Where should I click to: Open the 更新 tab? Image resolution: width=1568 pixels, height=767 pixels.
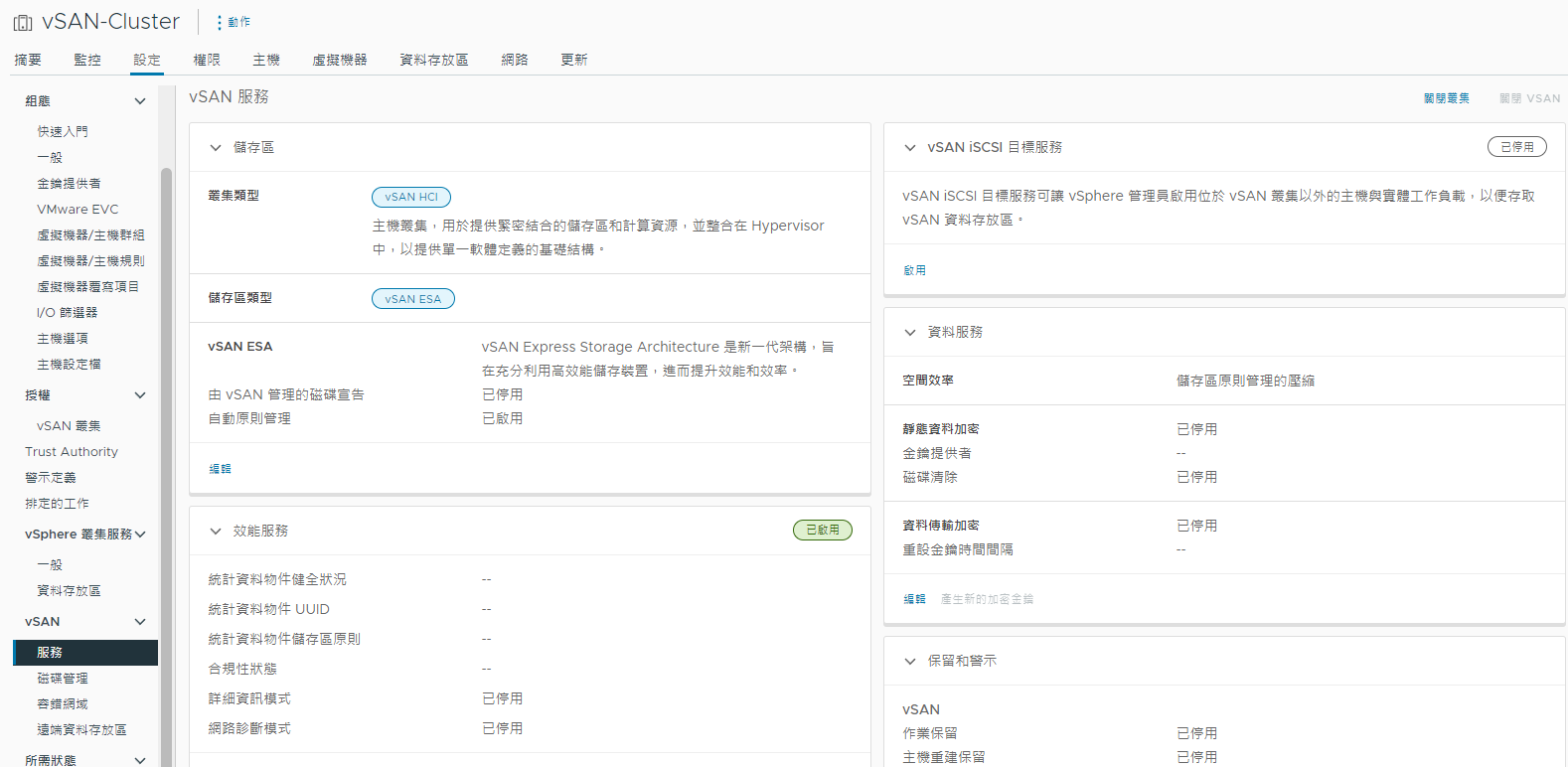click(x=574, y=60)
